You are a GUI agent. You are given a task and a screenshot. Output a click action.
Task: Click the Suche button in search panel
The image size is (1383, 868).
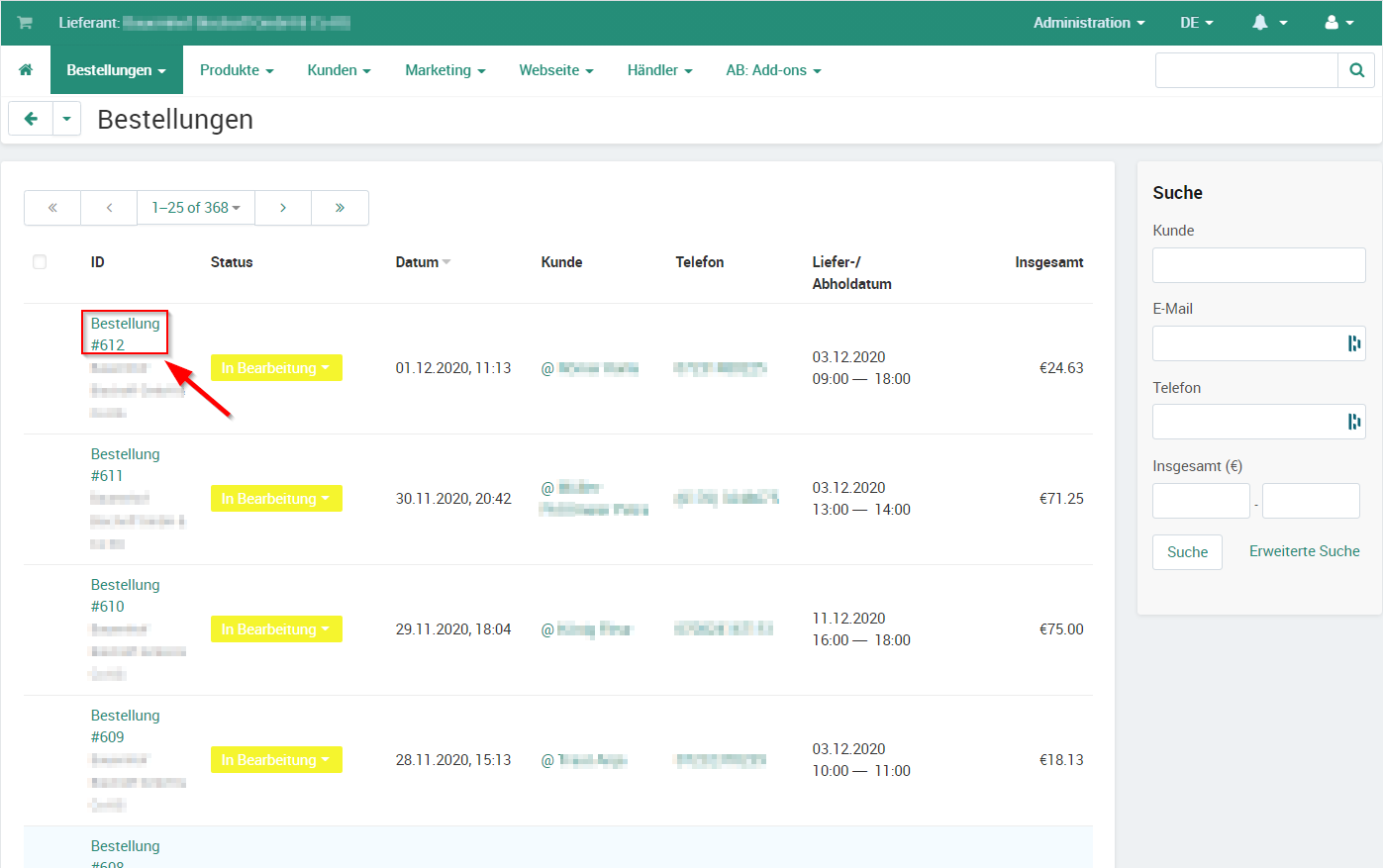pos(1187,552)
